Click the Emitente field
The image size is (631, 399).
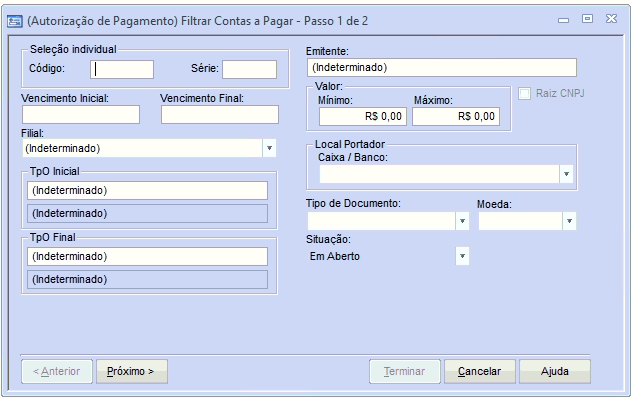442,68
